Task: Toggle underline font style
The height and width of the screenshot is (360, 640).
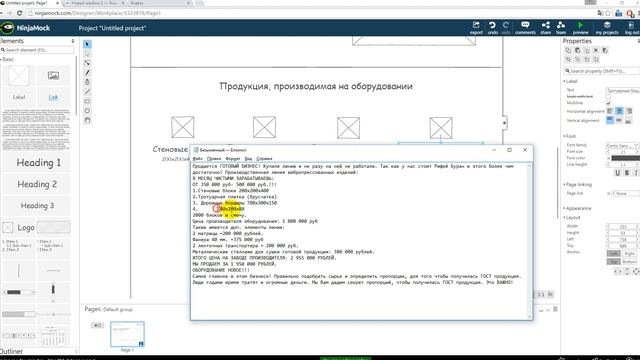Action: coord(618,173)
